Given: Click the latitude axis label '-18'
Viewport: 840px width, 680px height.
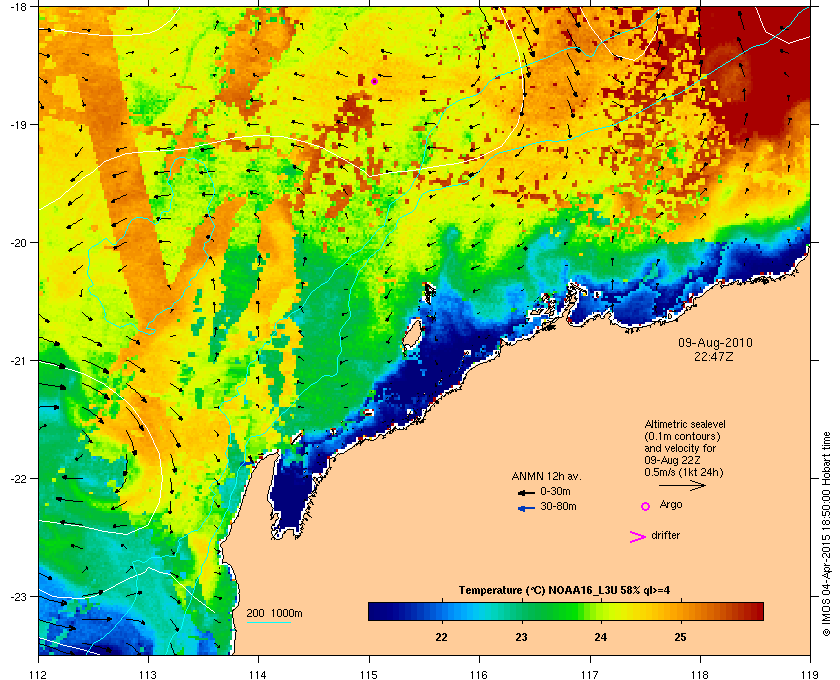Looking at the screenshot, I should (x=17, y=6).
